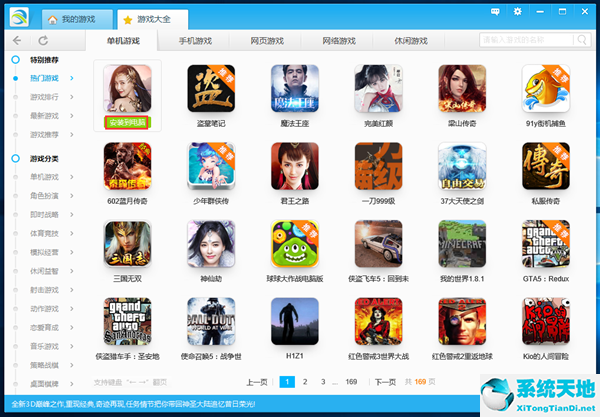The image size is (600, 417).
Task: Click the bottom banner ad text
Action: 133,404
